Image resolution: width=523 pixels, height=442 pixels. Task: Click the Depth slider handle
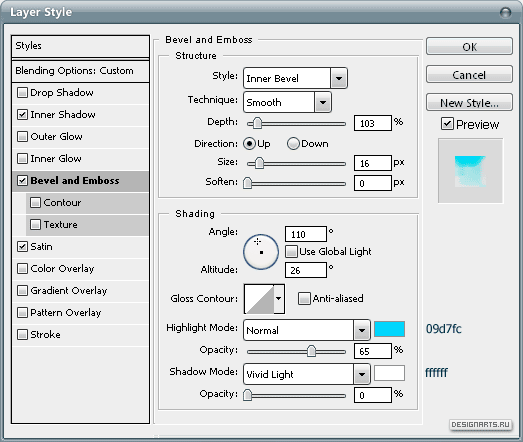tap(257, 123)
